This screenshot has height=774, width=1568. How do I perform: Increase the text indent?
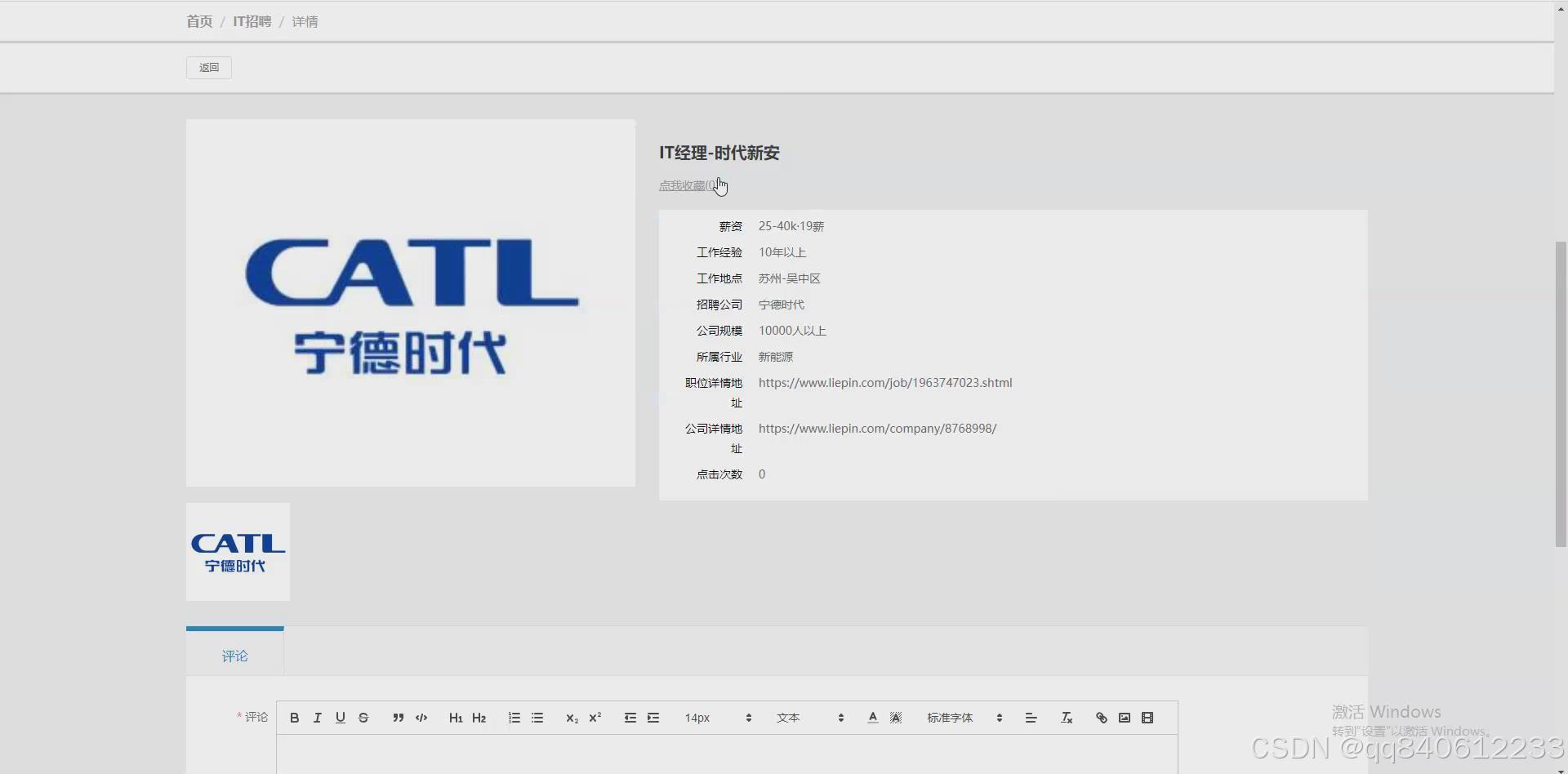pos(653,718)
